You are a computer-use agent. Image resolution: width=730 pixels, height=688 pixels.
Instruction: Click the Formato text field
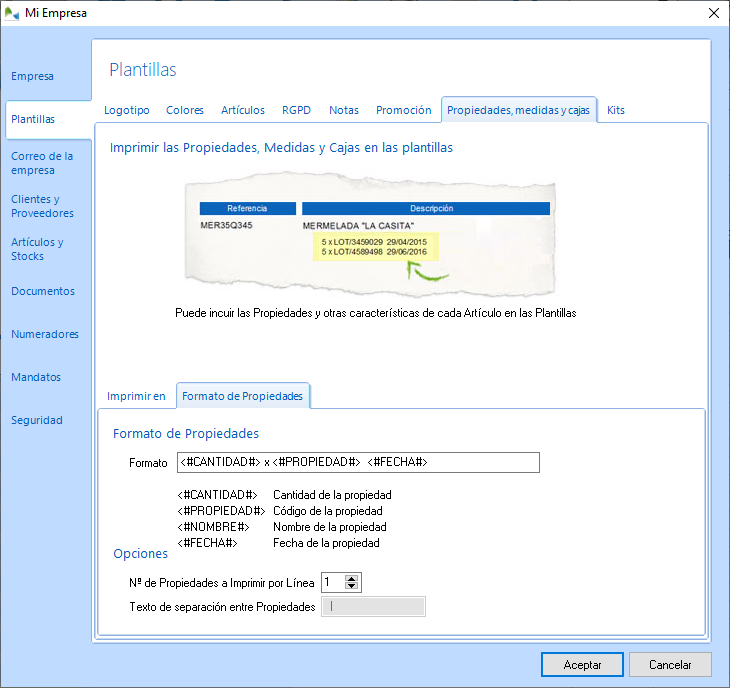click(358, 462)
